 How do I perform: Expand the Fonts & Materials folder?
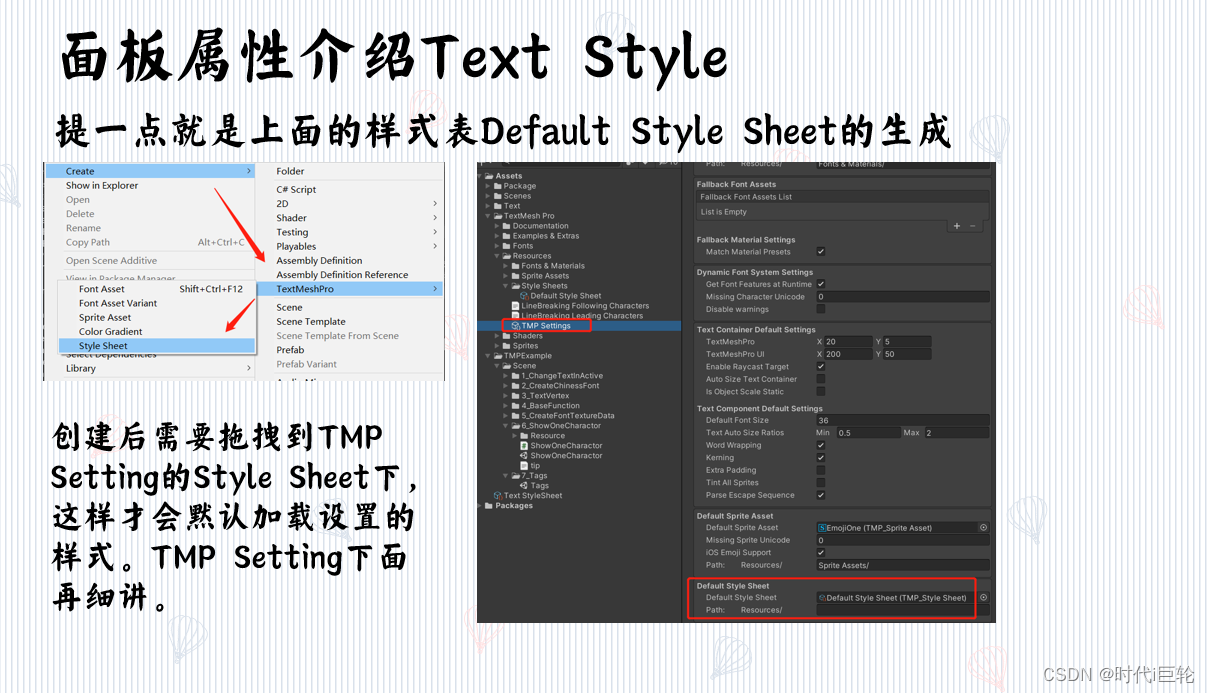coord(506,266)
